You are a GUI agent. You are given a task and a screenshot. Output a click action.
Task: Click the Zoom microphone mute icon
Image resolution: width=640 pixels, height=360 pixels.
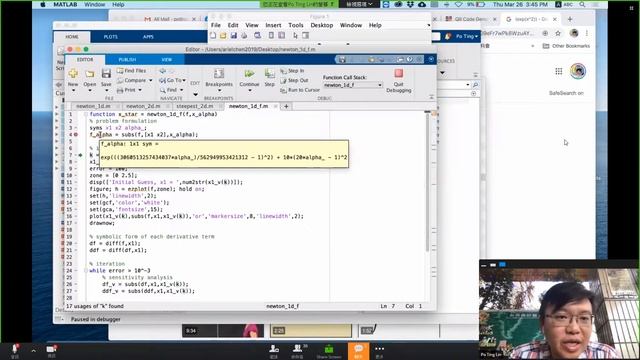(x=15, y=349)
